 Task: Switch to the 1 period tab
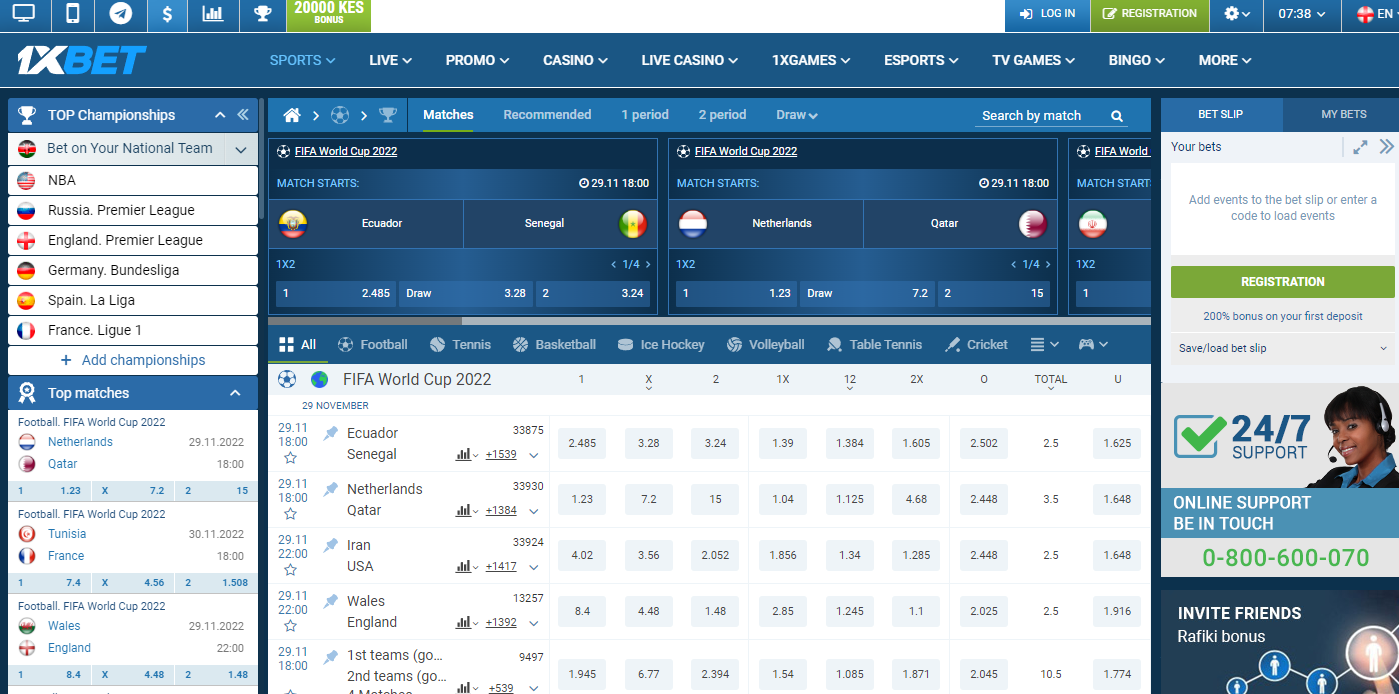[x=645, y=115]
